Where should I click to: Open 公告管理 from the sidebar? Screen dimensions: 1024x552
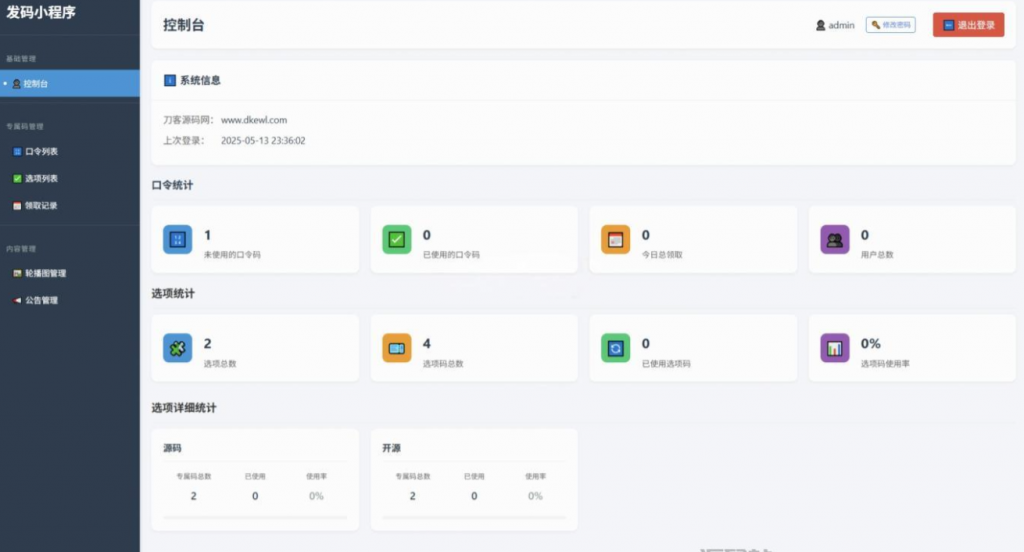click(x=41, y=300)
